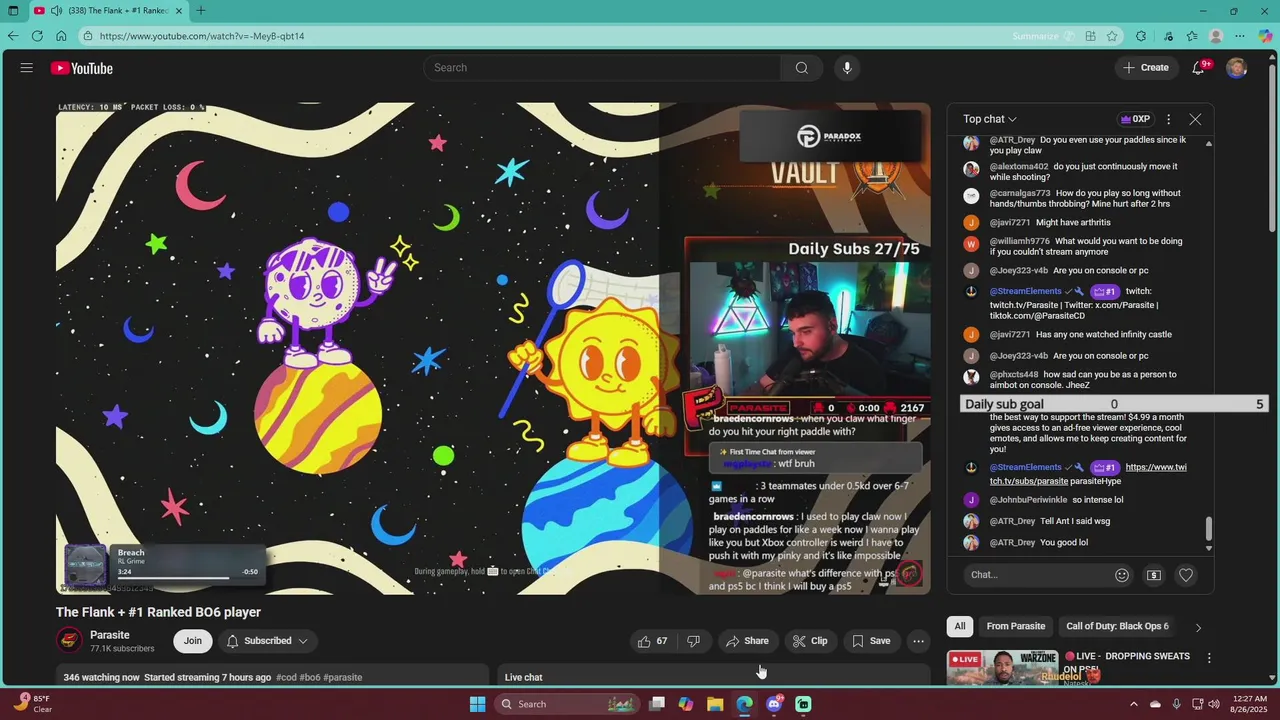Click the Super Chat dollar icon
Viewport: 1280px width, 720px height.
point(1154,575)
